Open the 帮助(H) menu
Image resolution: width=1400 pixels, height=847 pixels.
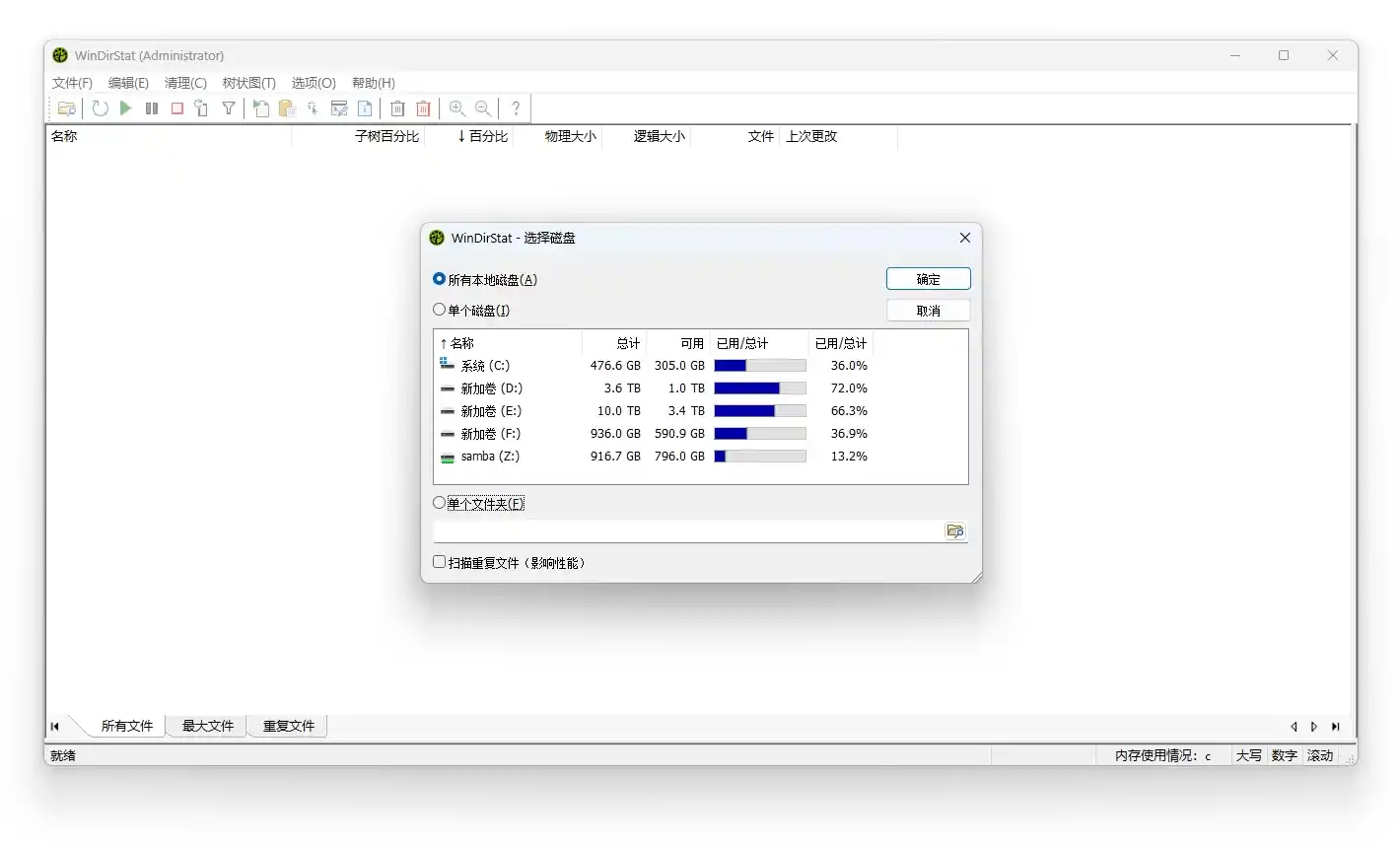point(374,83)
